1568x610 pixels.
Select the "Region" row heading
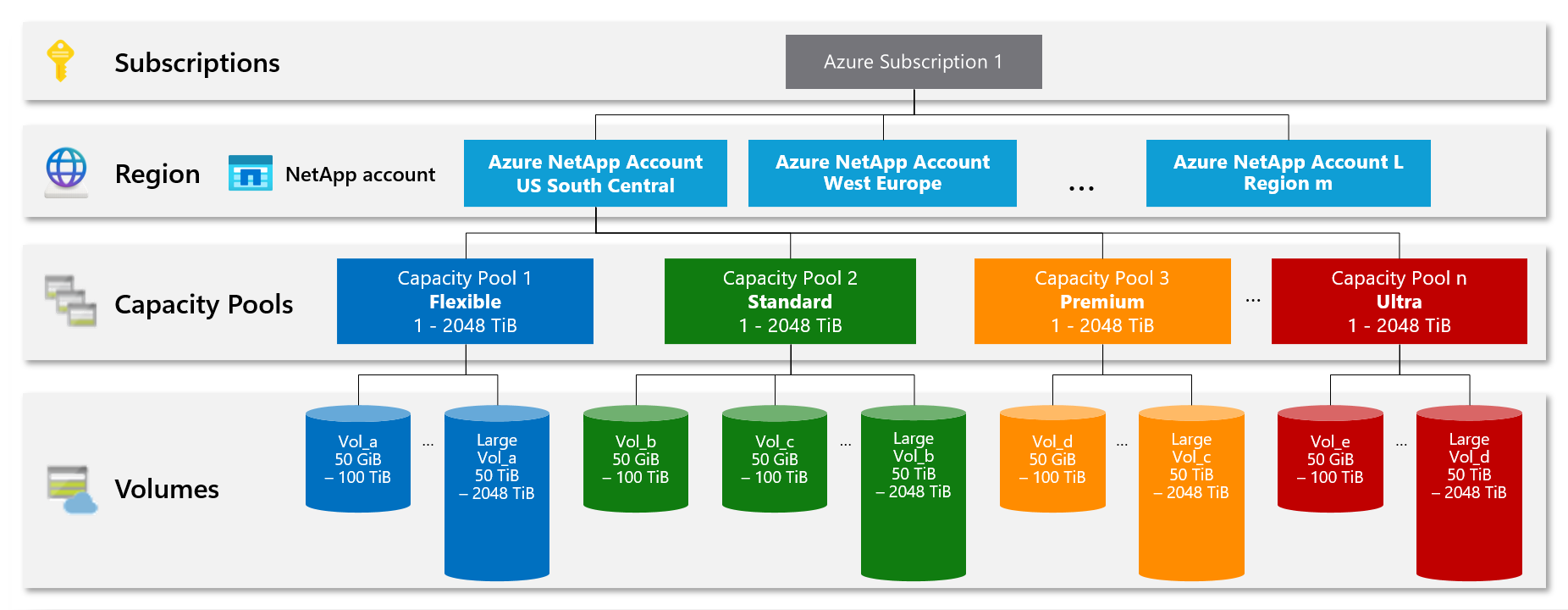point(157,174)
